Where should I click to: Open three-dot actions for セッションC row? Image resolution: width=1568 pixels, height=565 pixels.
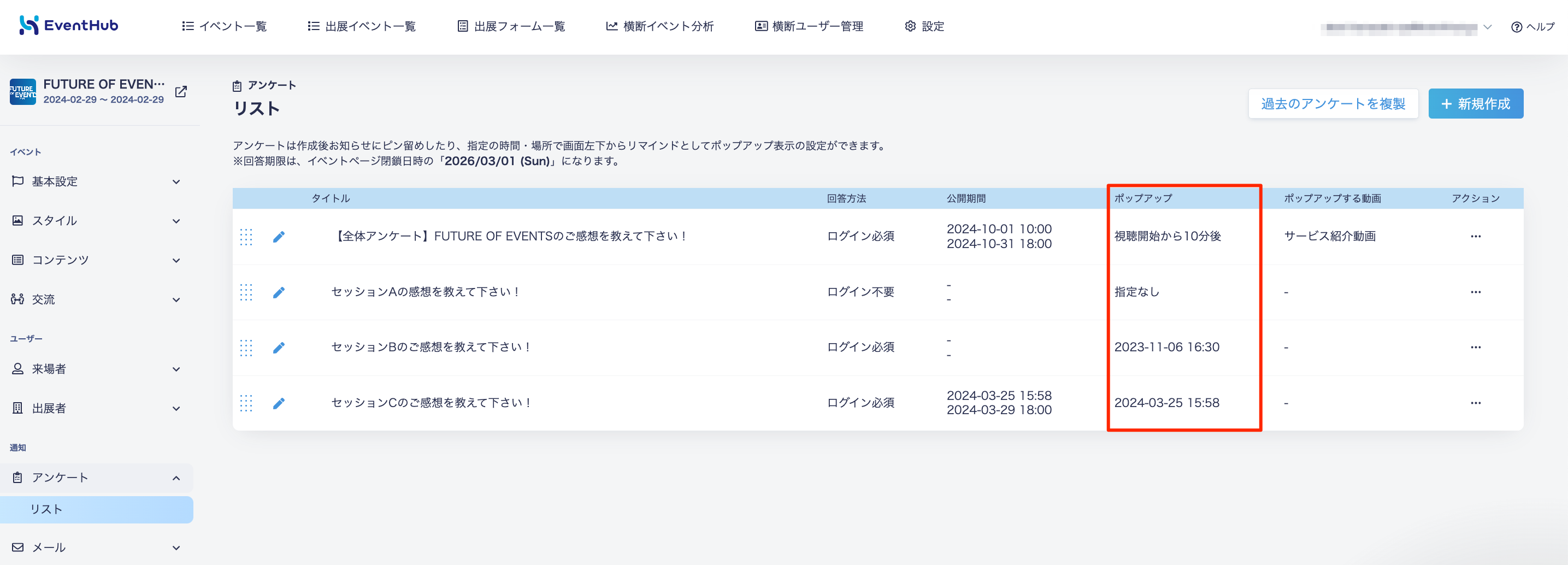pos(1476,403)
